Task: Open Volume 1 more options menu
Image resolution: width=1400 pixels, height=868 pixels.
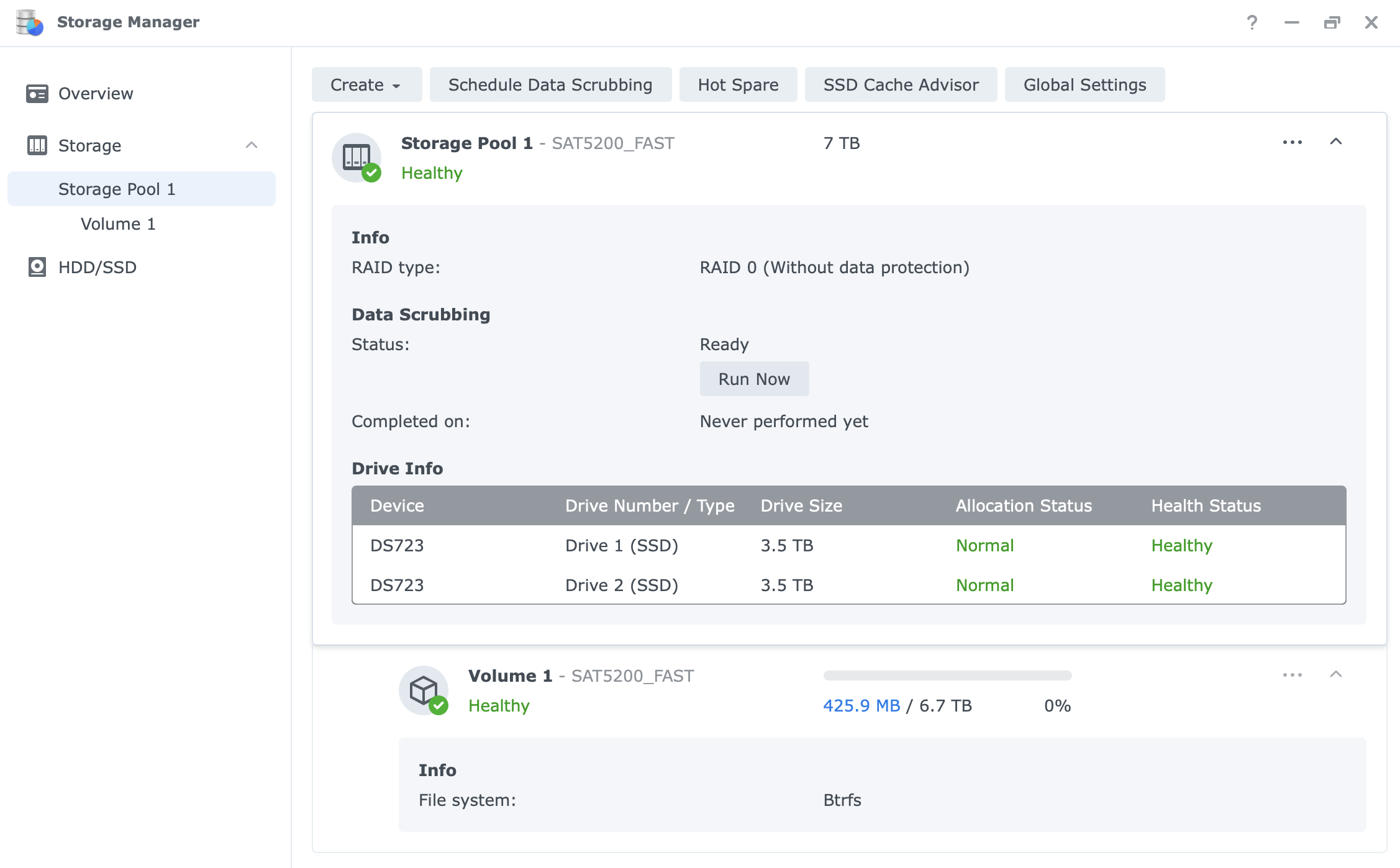Action: tap(1293, 675)
